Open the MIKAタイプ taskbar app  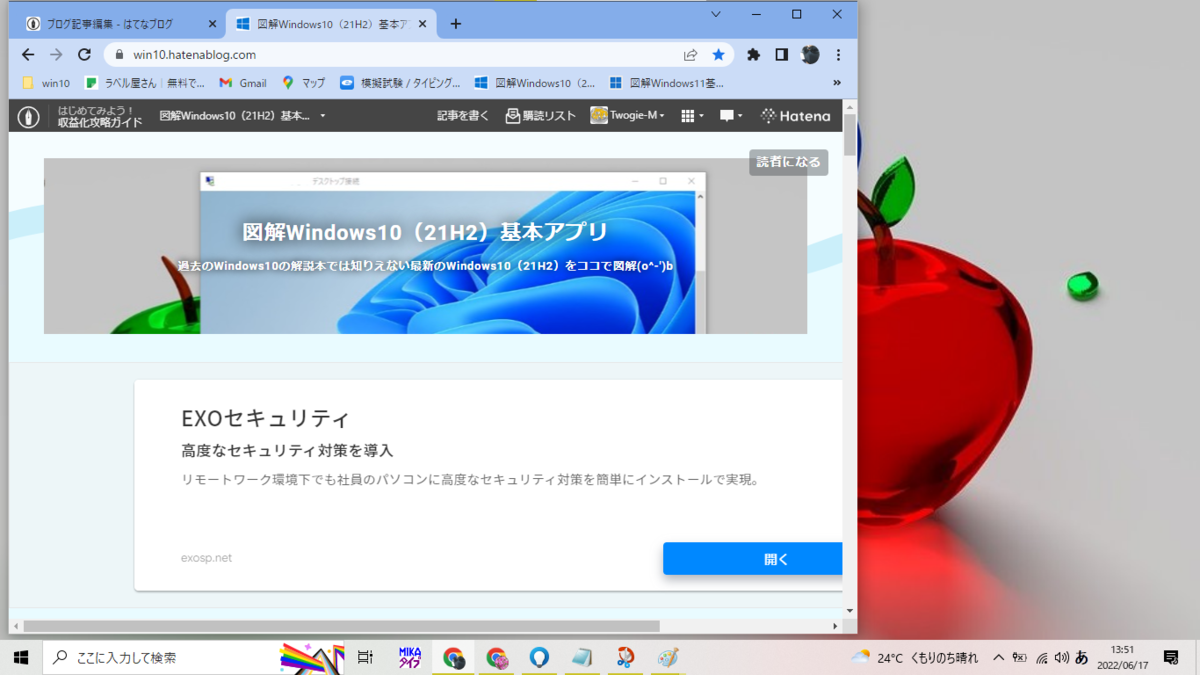(410, 657)
